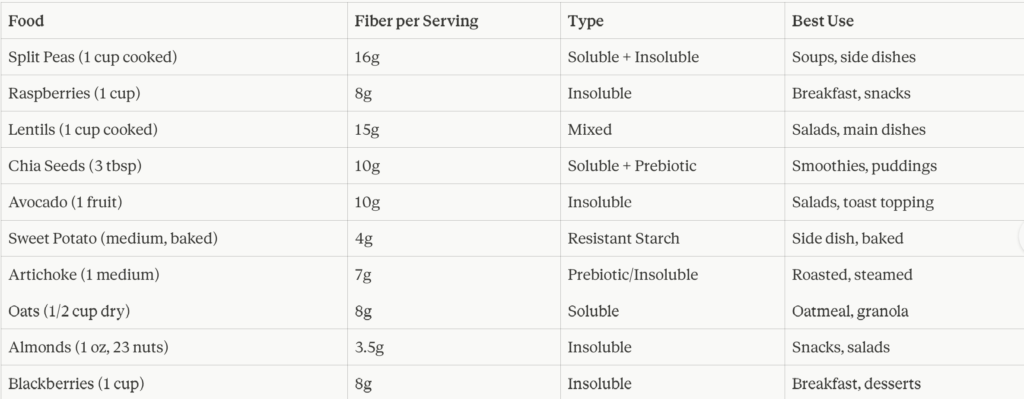This screenshot has height=399, width=1024.
Task: Select the Artichoke (1 medium) cell
Action: point(174,274)
